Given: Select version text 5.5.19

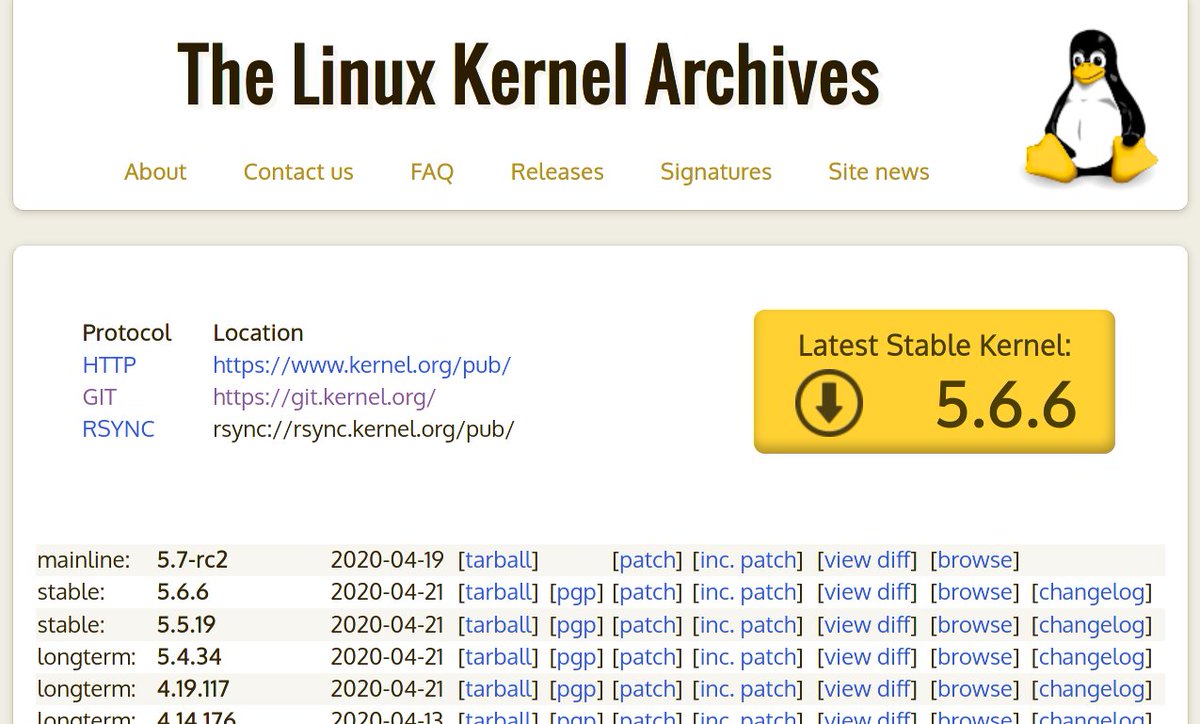Looking at the screenshot, I should click(187, 625).
